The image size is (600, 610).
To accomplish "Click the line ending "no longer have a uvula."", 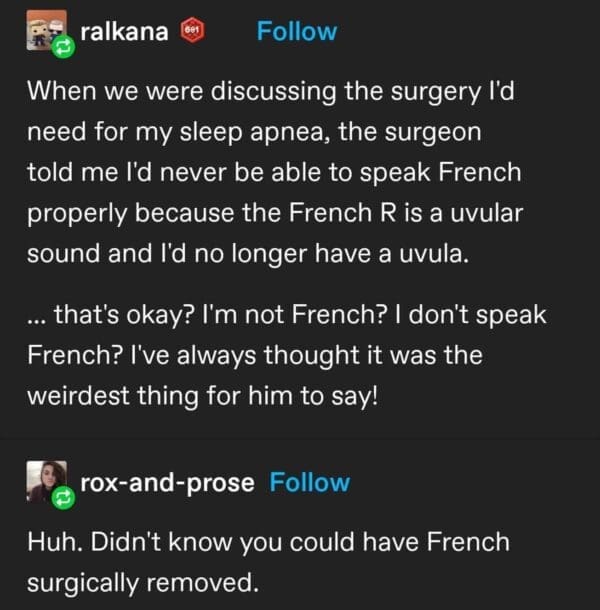I will (246, 252).
